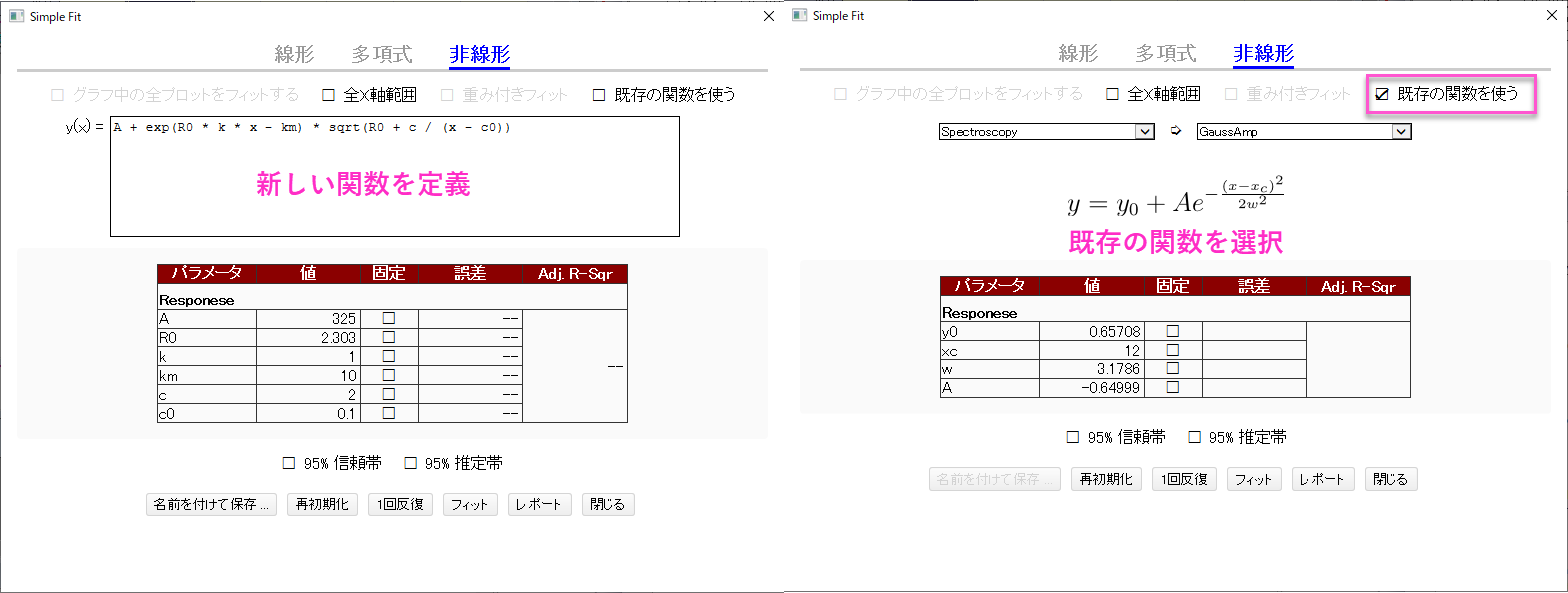Toggle fixed checkbox for parameter w
Screen dimensions: 1568x593
(x=1173, y=368)
